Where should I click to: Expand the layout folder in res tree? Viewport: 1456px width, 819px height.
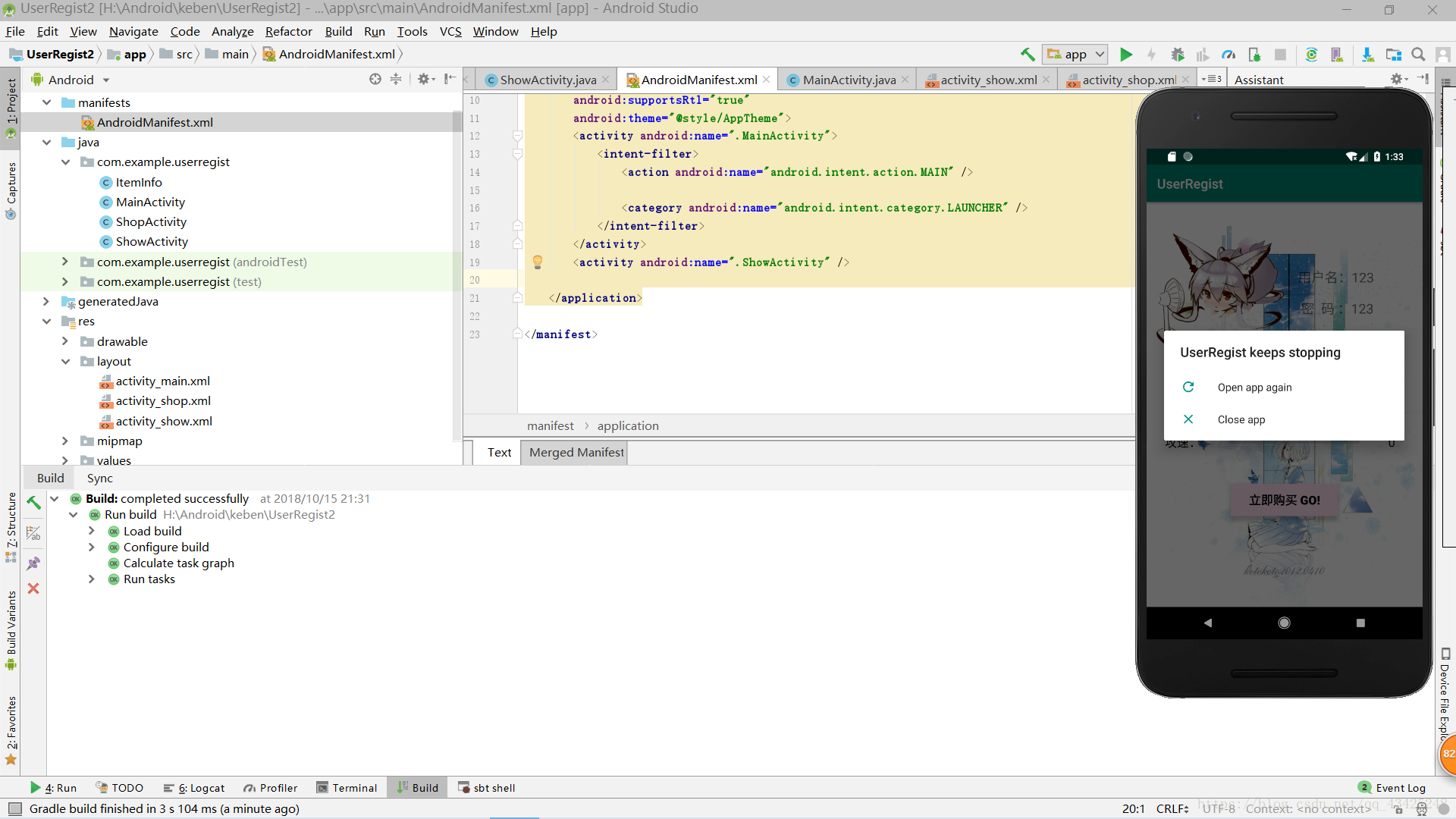click(x=64, y=361)
